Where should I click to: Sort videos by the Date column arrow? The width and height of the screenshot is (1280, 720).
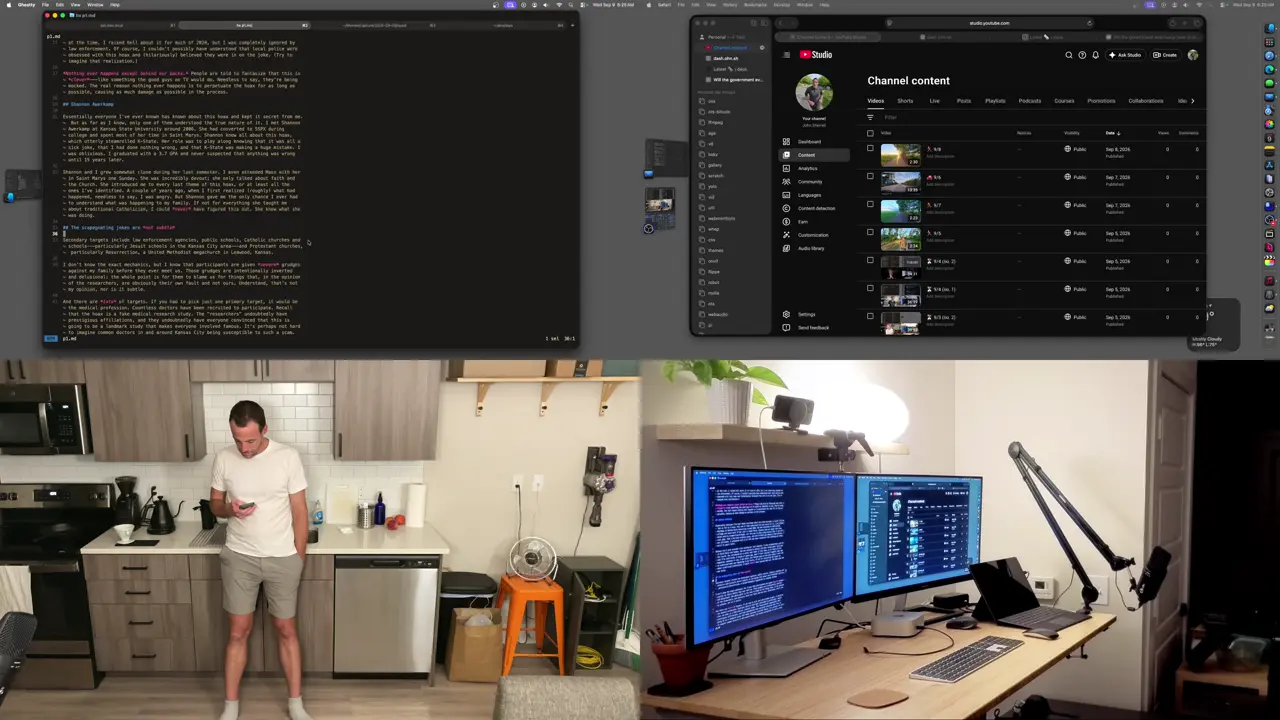tap(1118, 133)
